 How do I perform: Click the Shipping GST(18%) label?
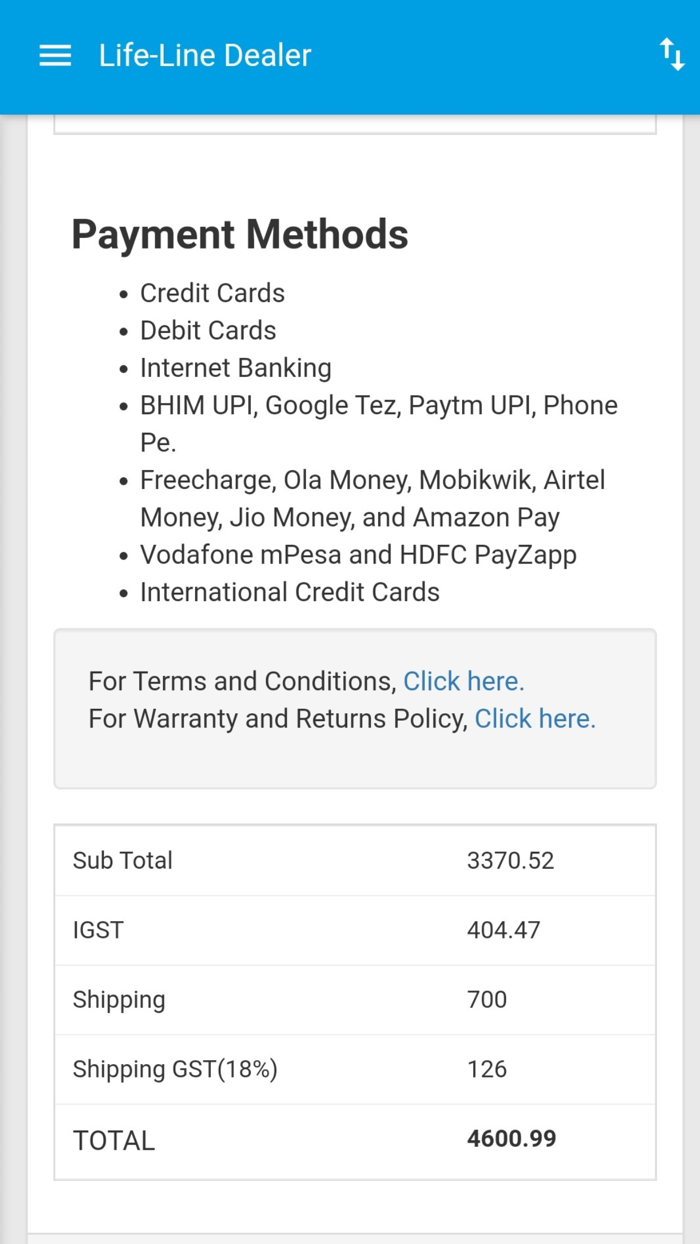[175, 1069]
